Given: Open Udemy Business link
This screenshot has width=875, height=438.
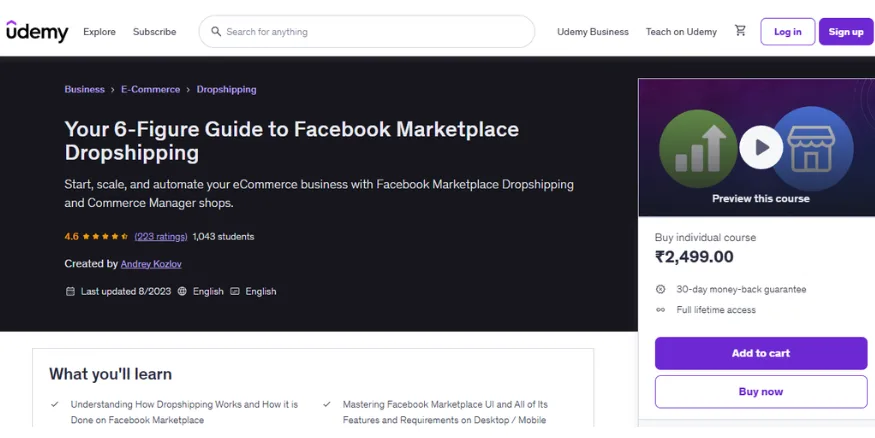Looking at the screenshot, I should tap(593, 32).
